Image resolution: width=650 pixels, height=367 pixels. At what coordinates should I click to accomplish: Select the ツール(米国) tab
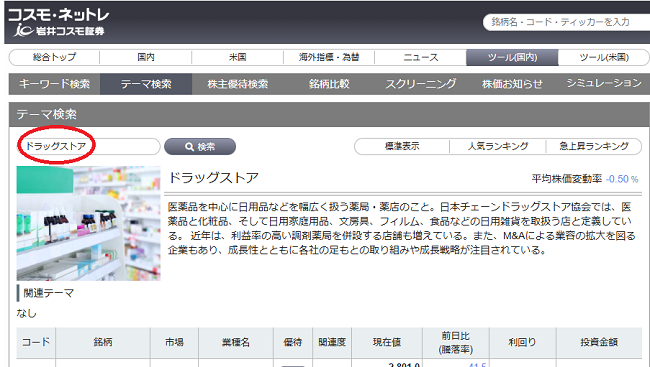pyautogui.click(x=604, y=57)
